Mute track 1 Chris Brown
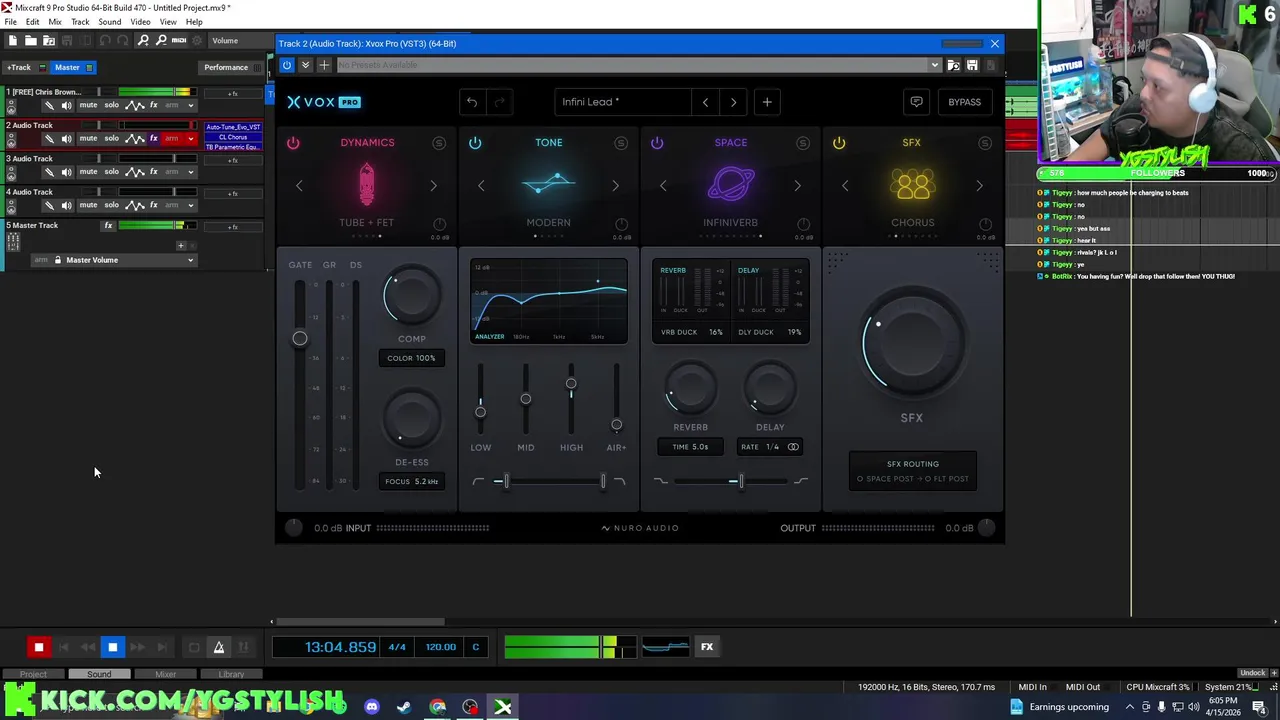 [88, 105]
